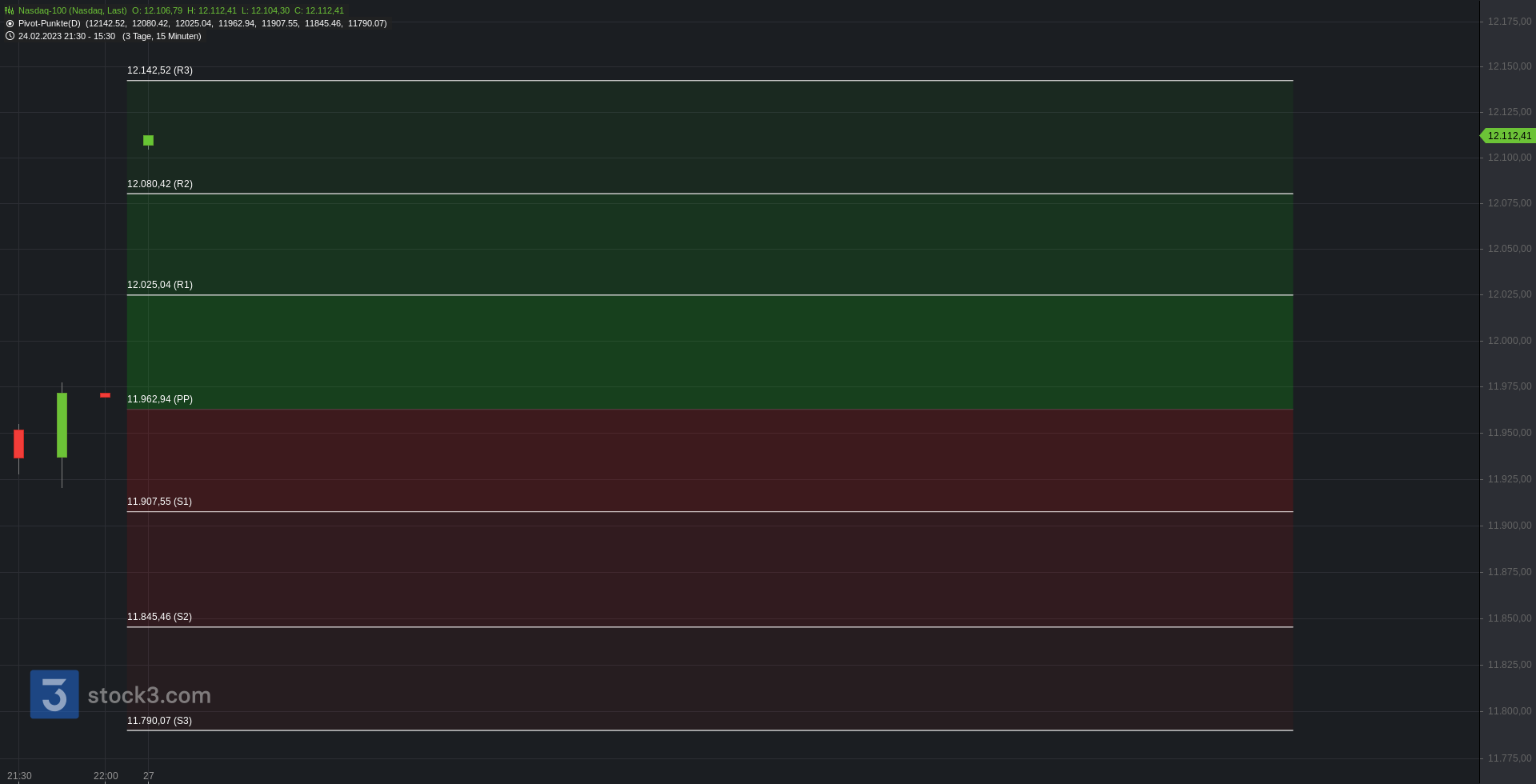Click the 12.142,52 (R3) resistance line label
The image size is (1536, 784).
pyautogui.click(x=160, y=70)
